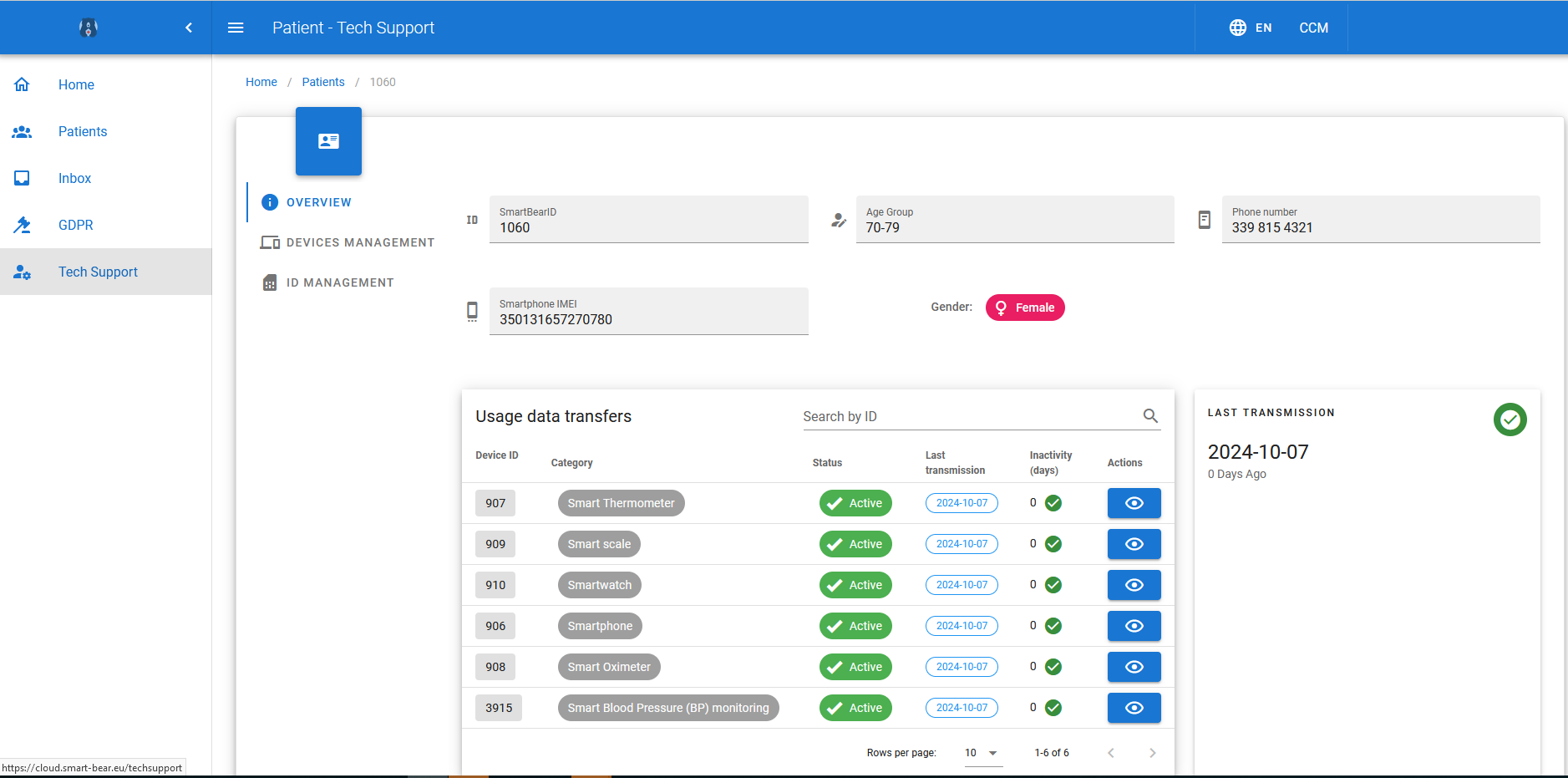Click the Smartphone category chip
This screenshot has height=778, width=1568.
click(x=600, y=626)
